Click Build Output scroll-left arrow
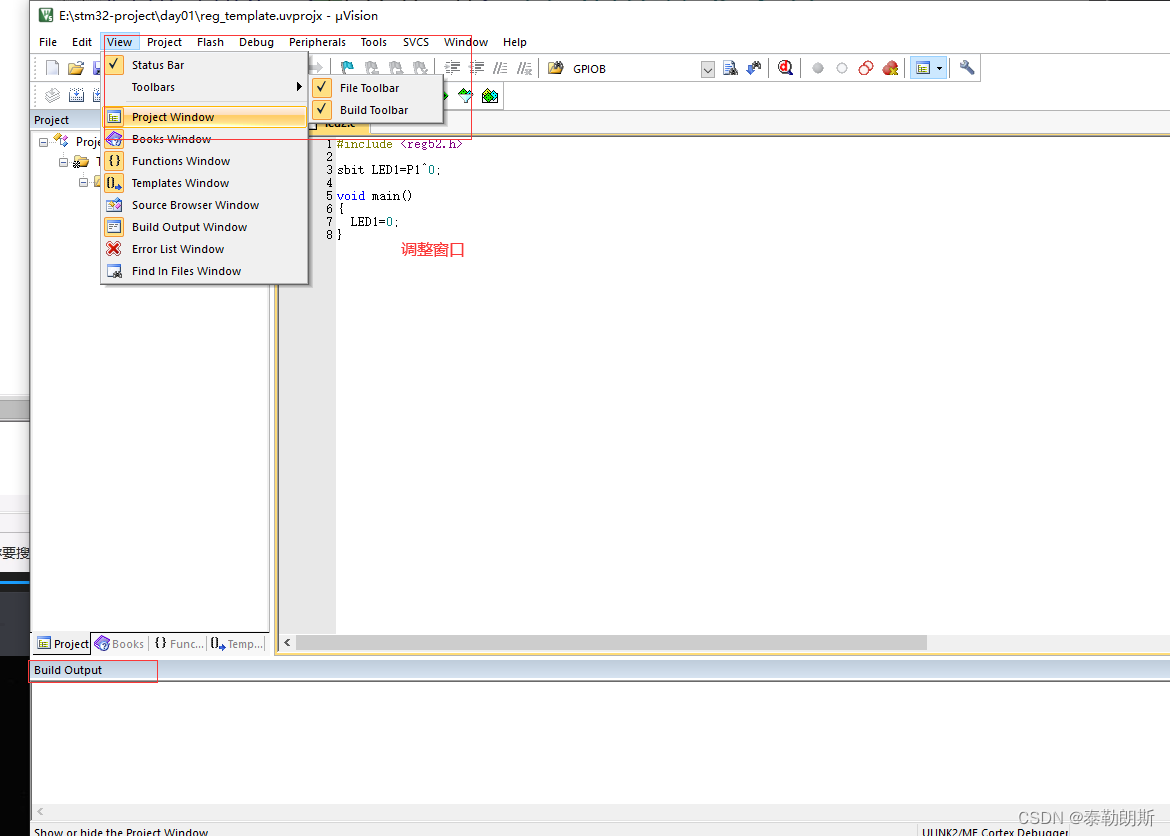The height and width of the screenshot is (836, 1170). coord(40,811)
